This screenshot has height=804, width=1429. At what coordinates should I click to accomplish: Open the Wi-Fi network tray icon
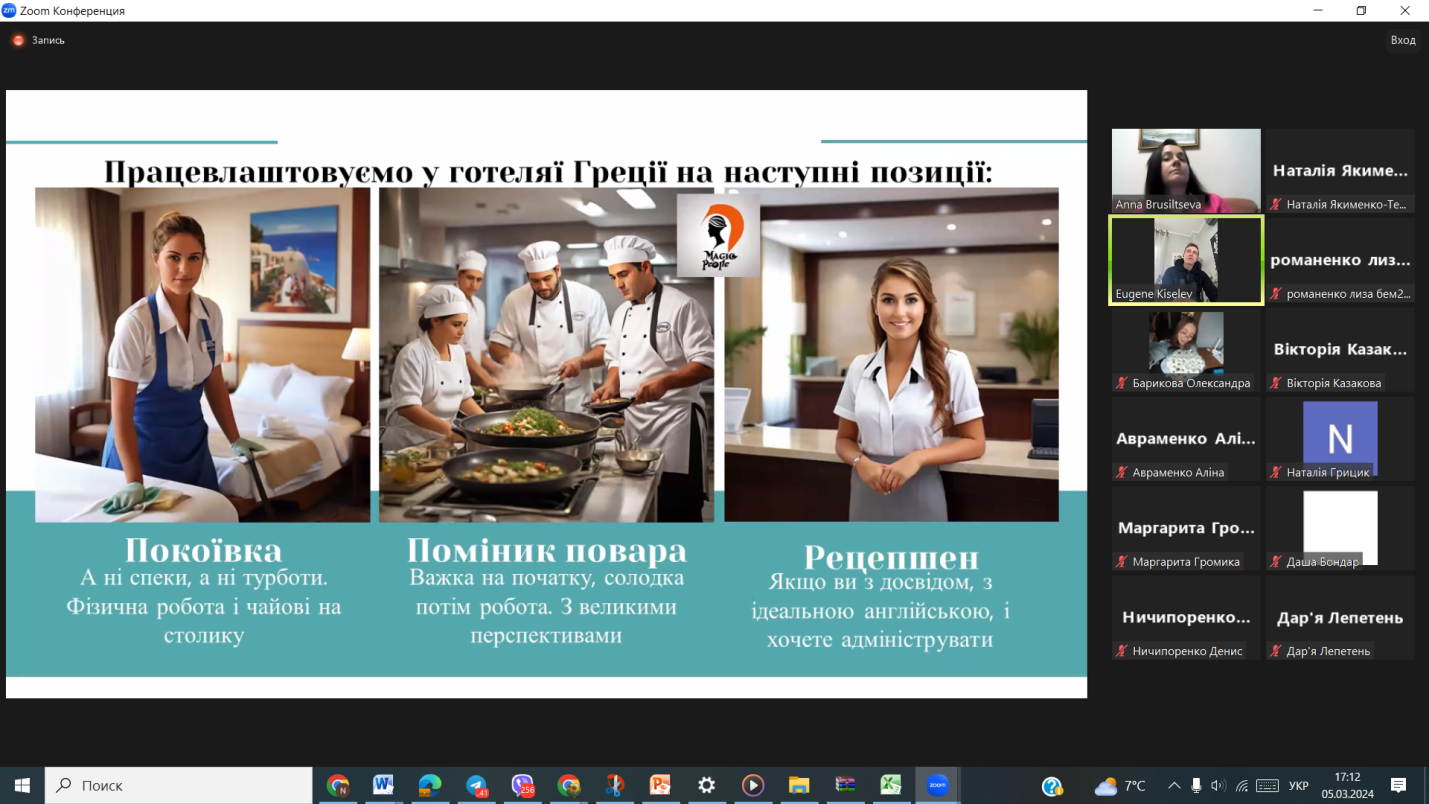tap(1242, 786)
